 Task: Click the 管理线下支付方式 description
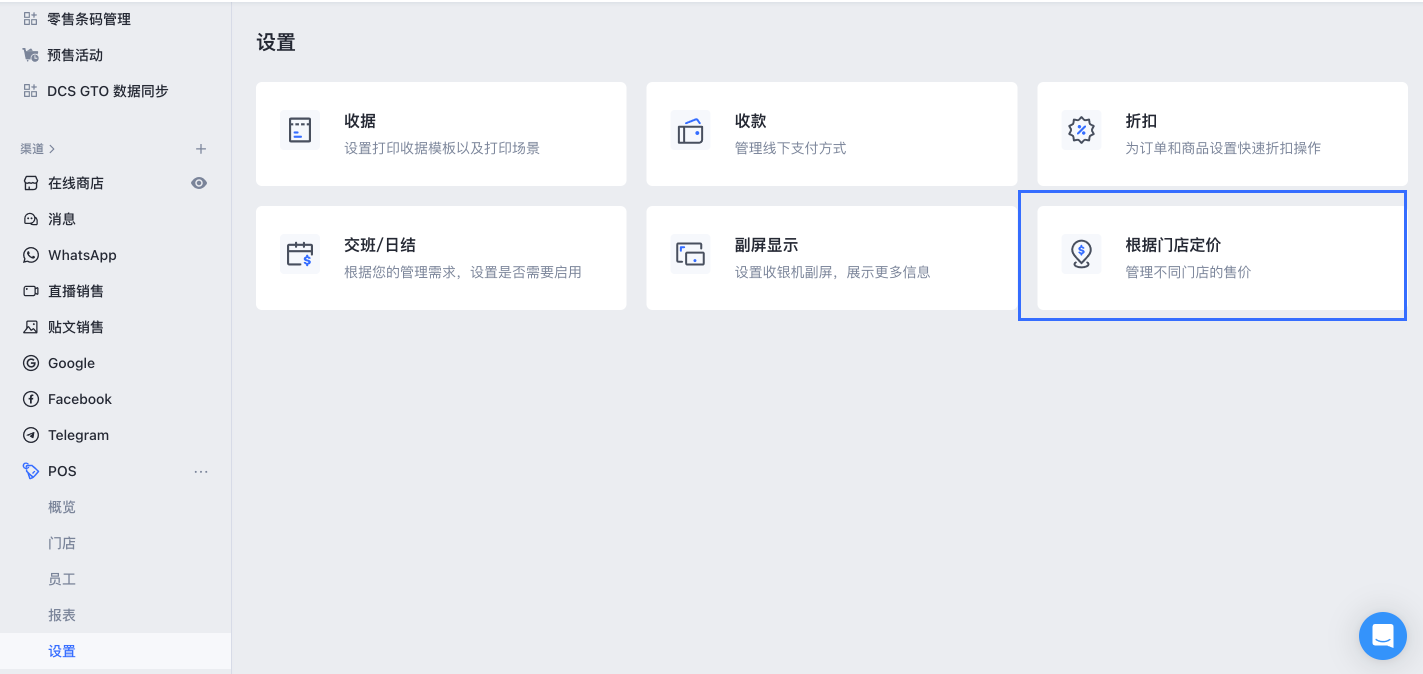click(x=790, y=148)
